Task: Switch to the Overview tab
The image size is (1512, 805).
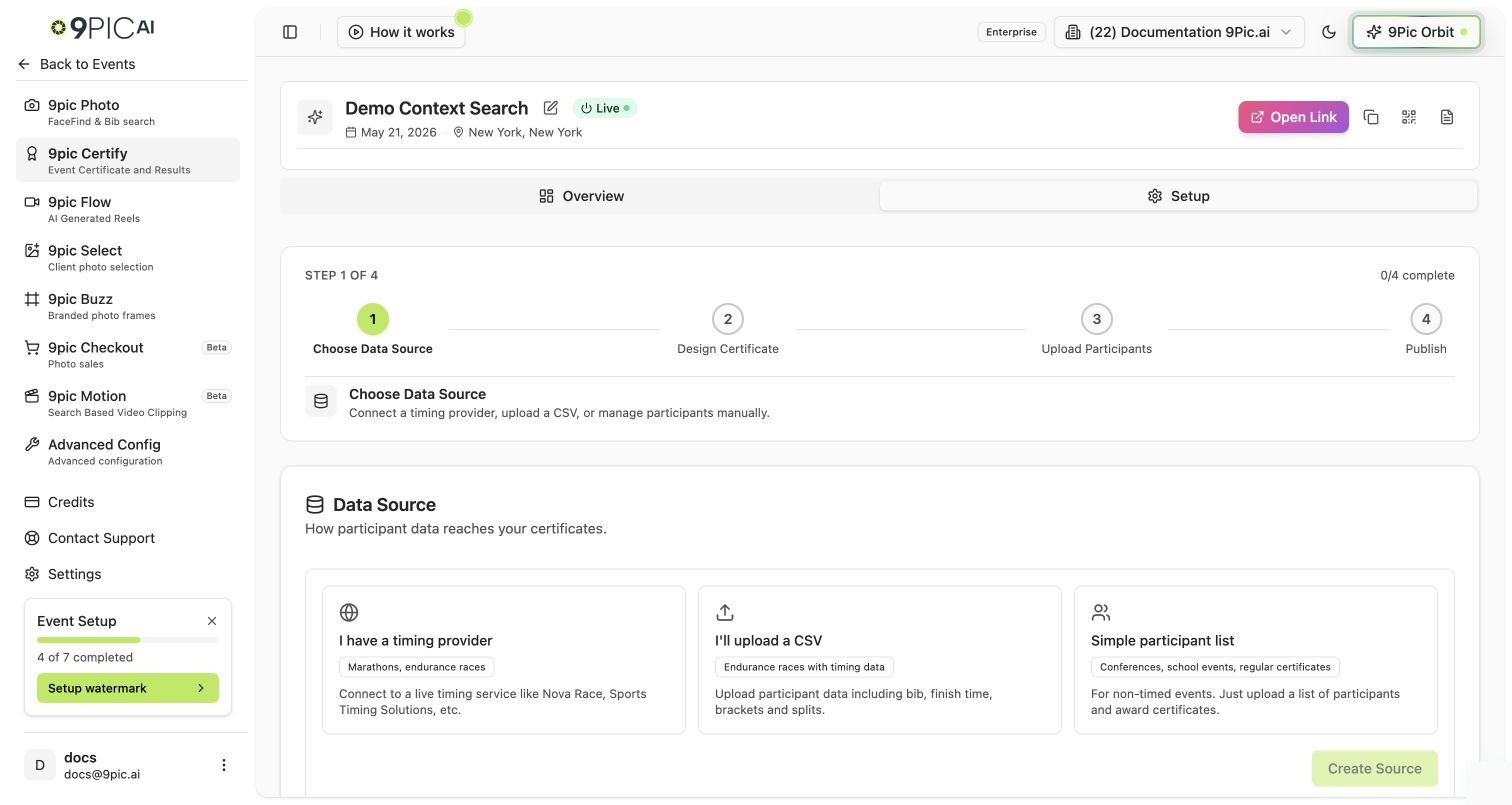Action: point(581,196)
